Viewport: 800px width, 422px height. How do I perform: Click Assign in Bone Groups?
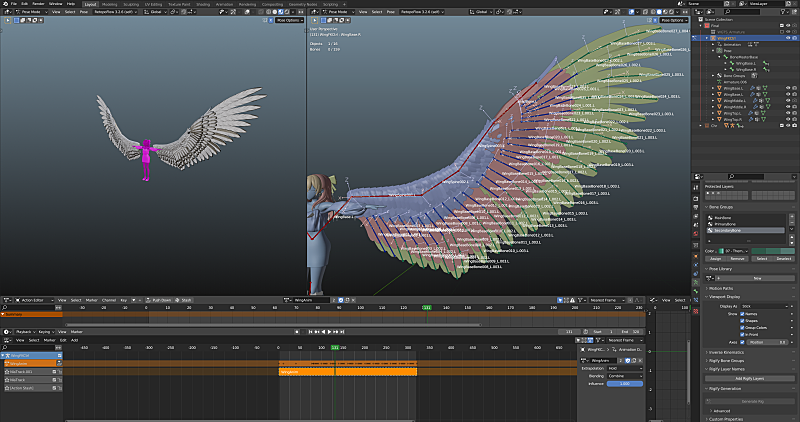716,259
